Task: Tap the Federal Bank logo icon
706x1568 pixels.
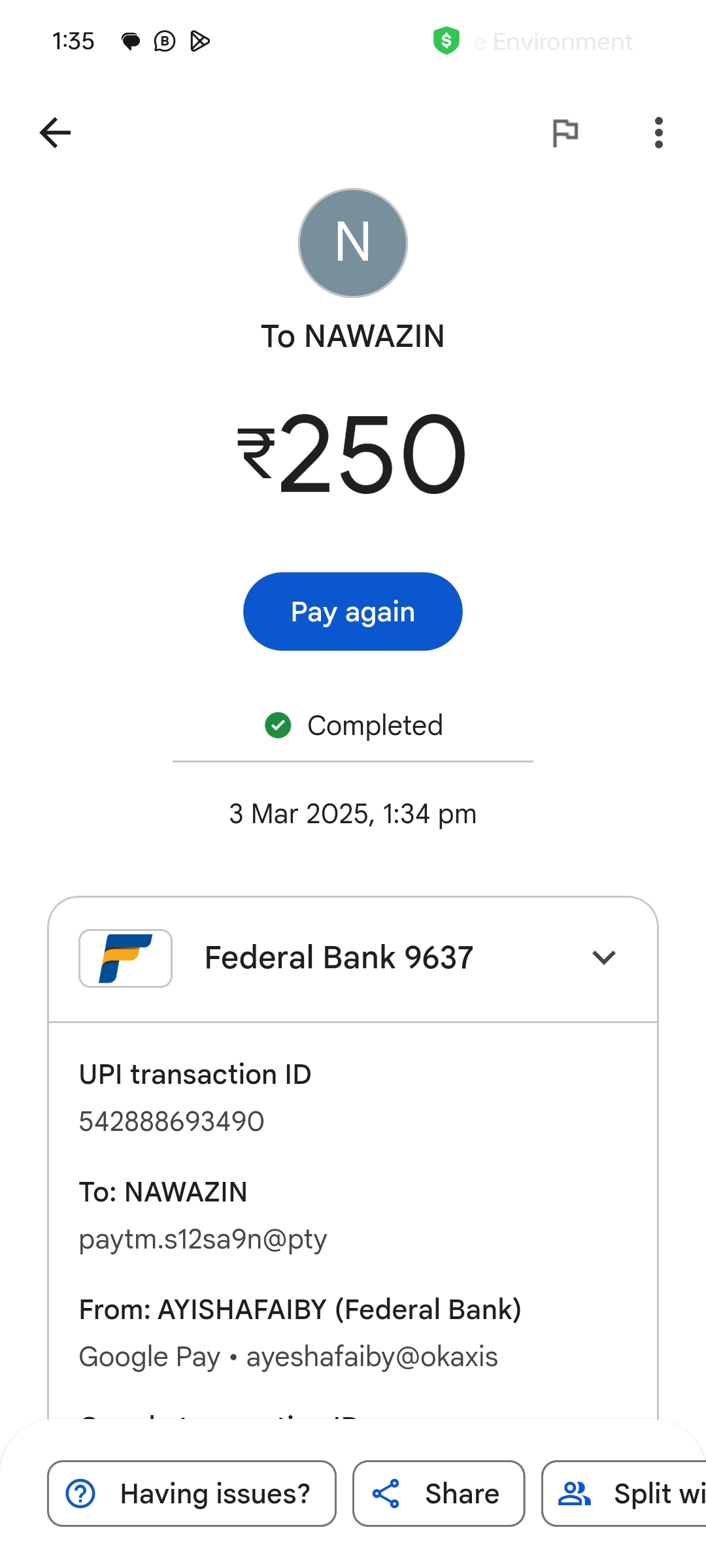Action: pos(126,958)
